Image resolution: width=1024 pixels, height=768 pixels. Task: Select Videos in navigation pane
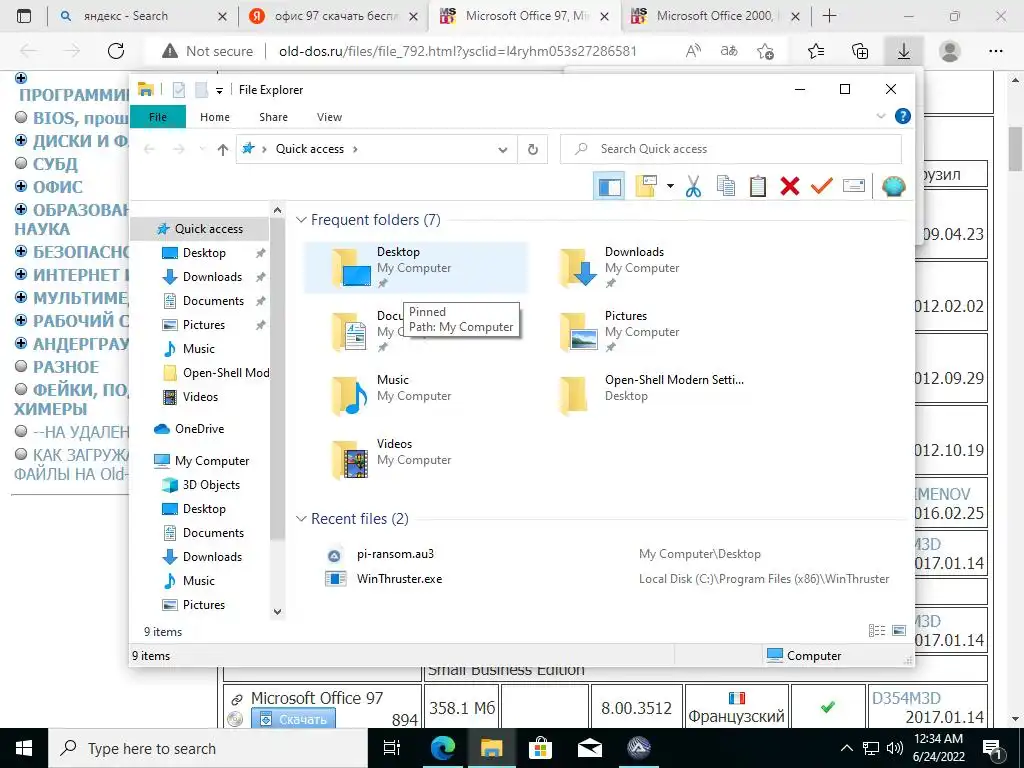[x=200, y=397]
